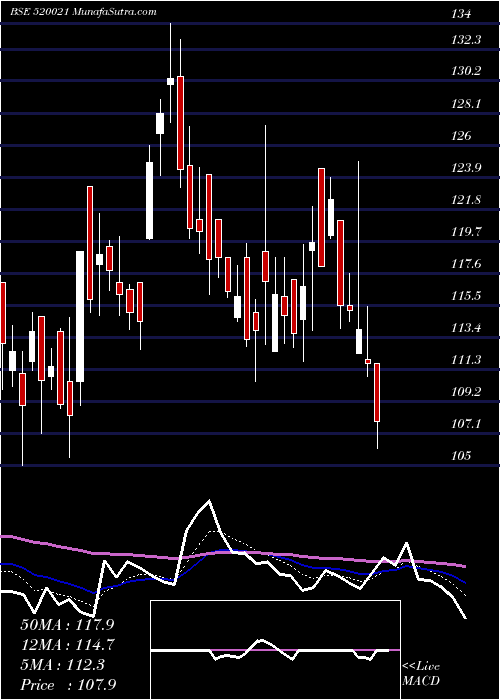500x700 pixels.
Task: Click the 111.3 price axis label
Action: pyautogui.click(x=467, y=360)
